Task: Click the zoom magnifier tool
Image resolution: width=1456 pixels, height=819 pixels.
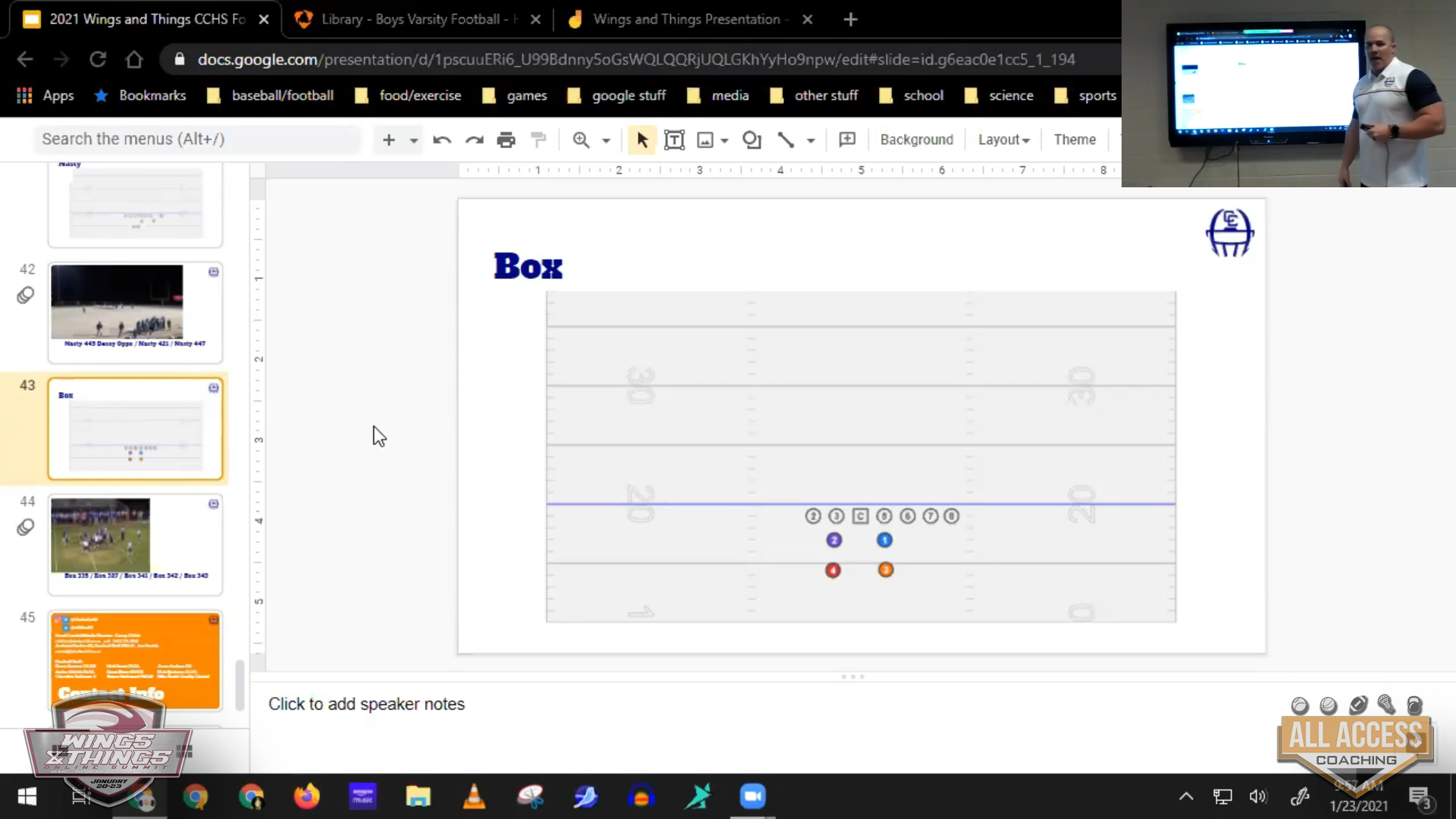Action: pos(581,140)
